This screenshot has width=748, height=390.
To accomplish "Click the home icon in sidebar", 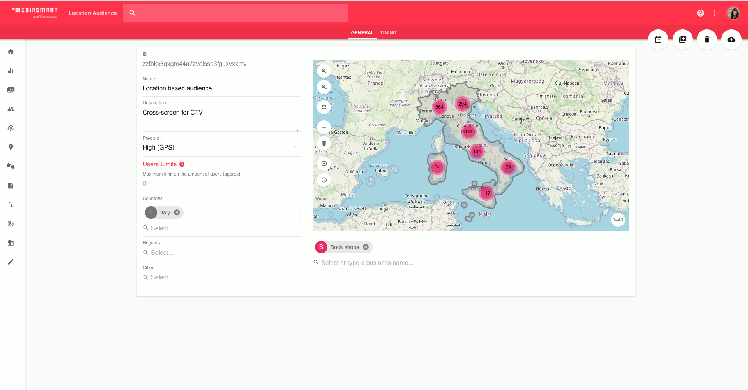I will pos(10,51).
